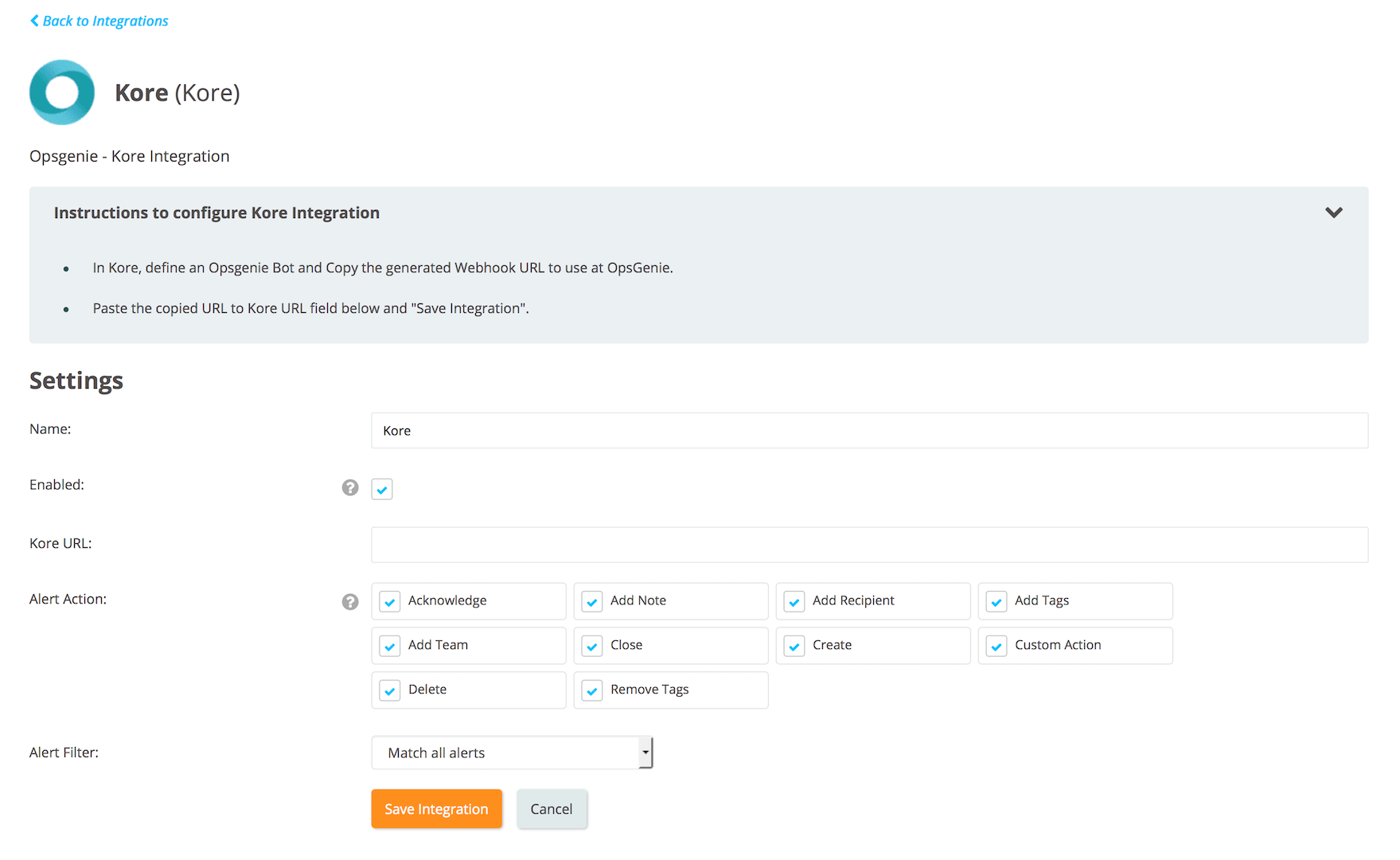This screenshot has height=860, width=1400.
Task: Click the 'Paste the copied URL' instruction
Action: point(310,308)
